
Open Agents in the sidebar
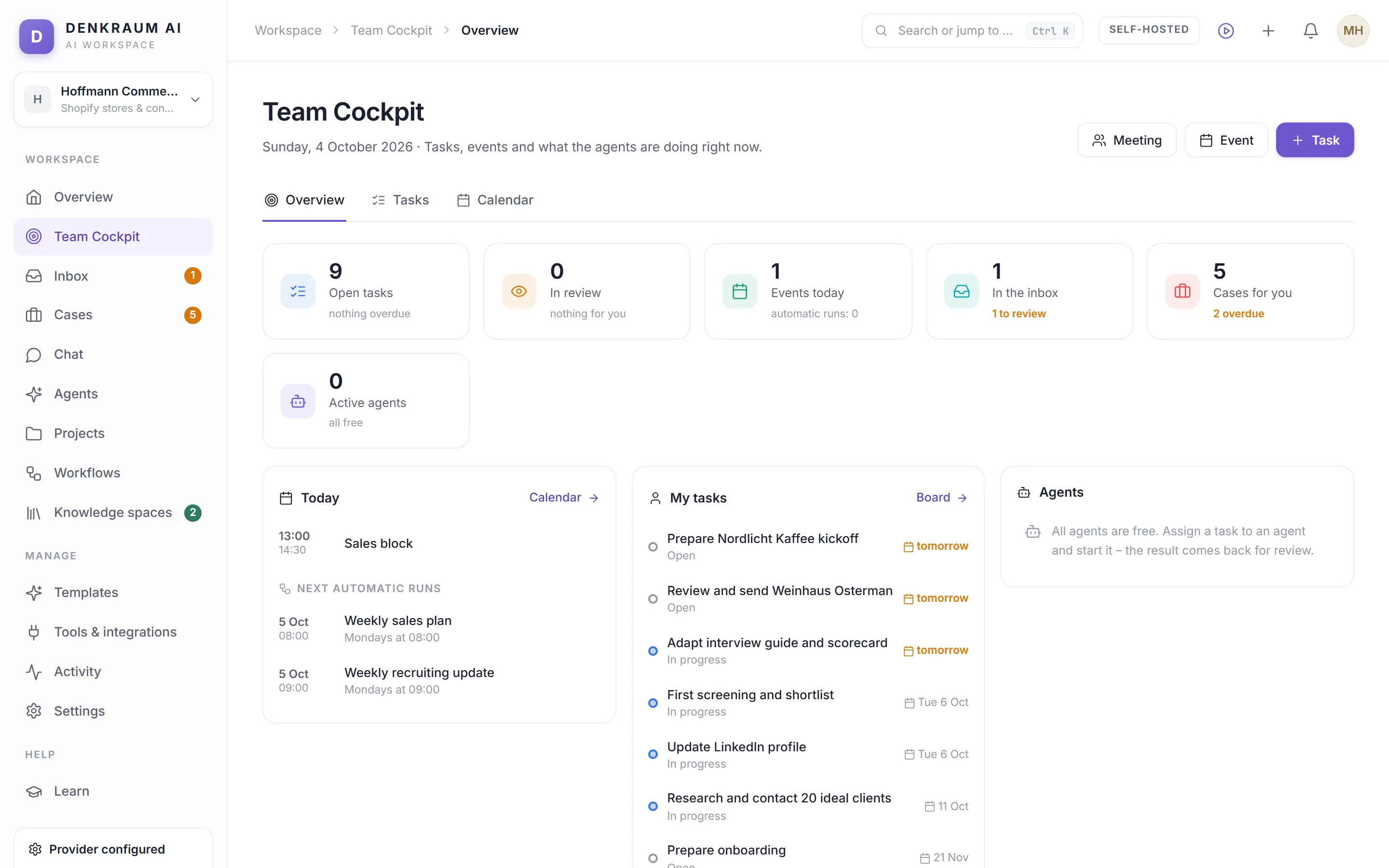pyautogui.click(x=113, y=394)
